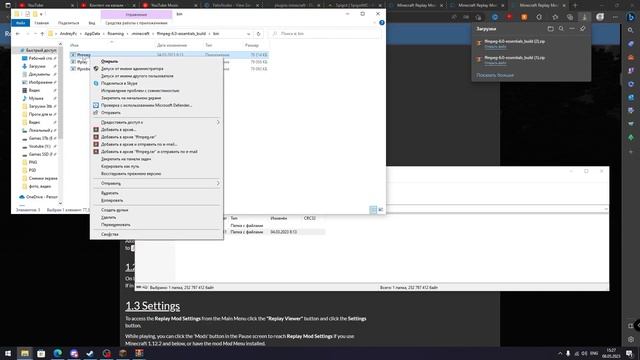This screenshot has height=360, width=640.
Task: Open a new browser tab with plus button
Action: (575, 5)
